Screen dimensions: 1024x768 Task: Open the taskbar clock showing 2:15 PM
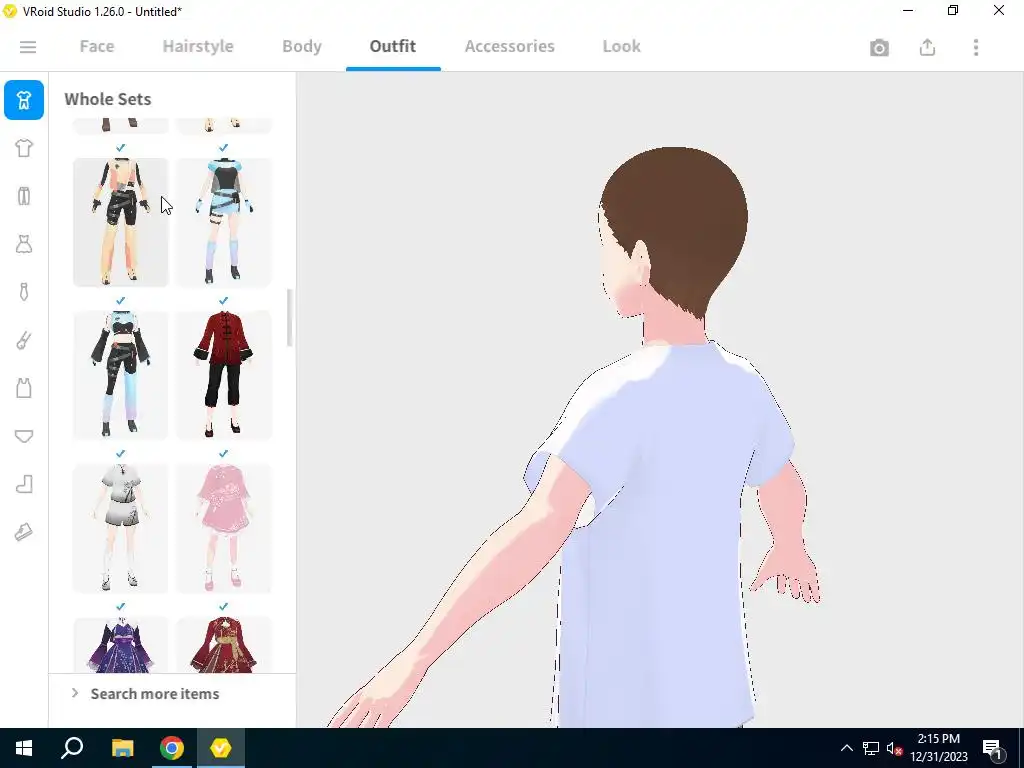938,748
